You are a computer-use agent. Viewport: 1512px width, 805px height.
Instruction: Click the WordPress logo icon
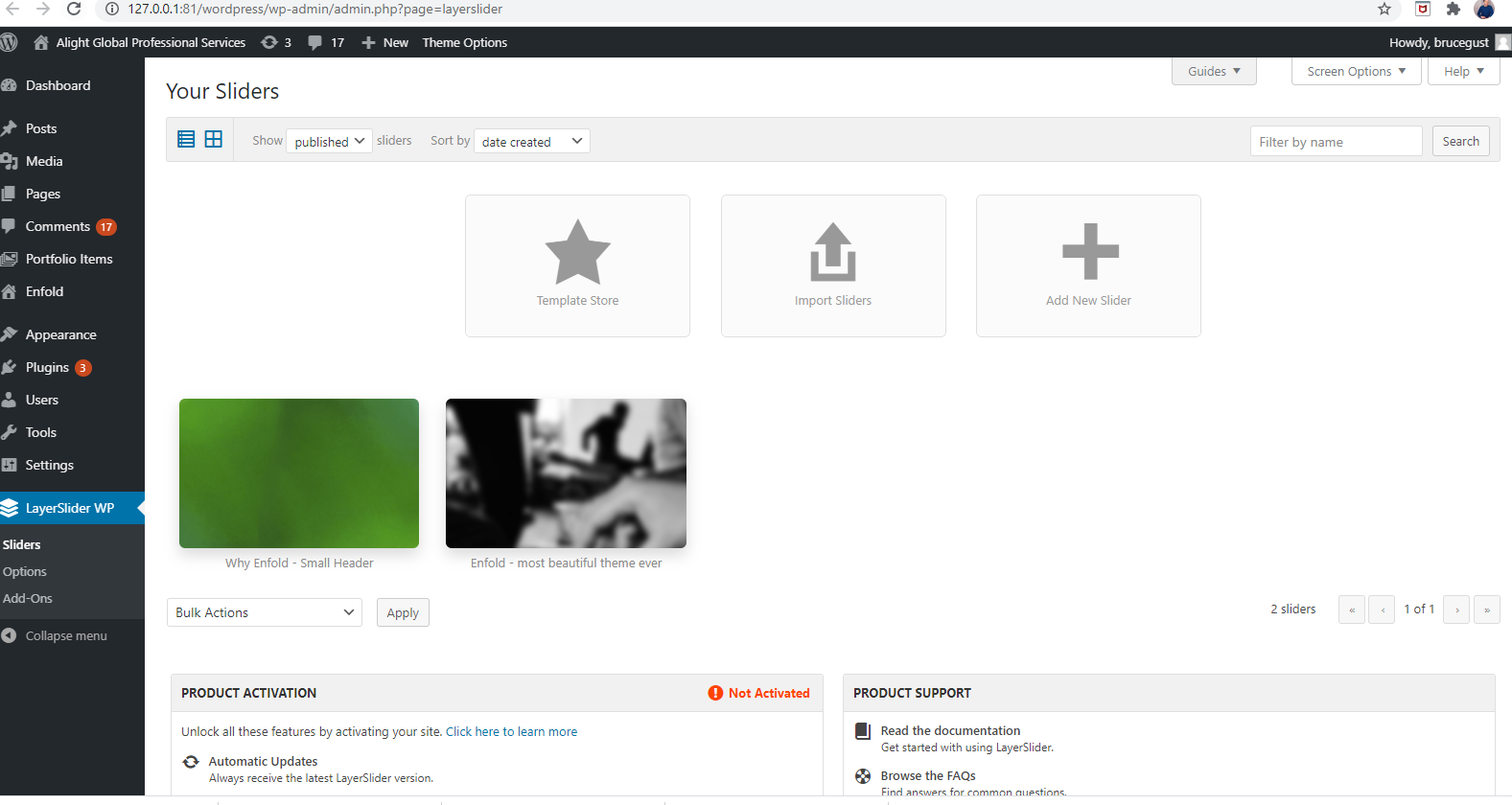pos(10,42)
